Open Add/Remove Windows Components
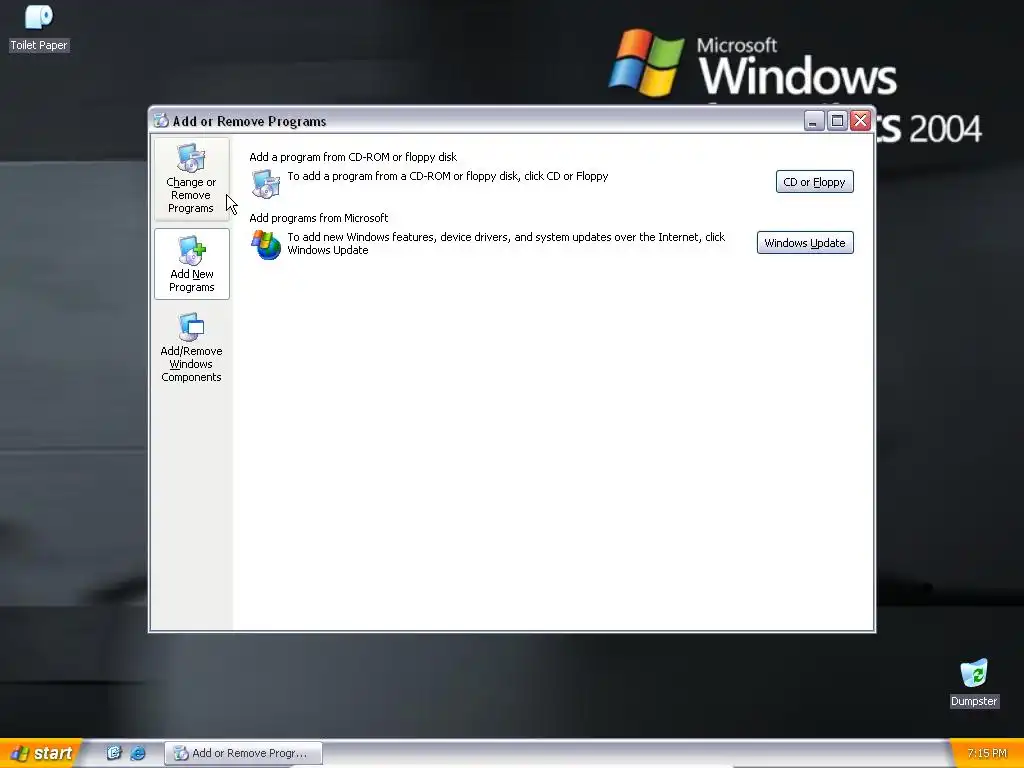This screenshot has height=768, width=1024. pyautogui.click(x=191, y=347)
